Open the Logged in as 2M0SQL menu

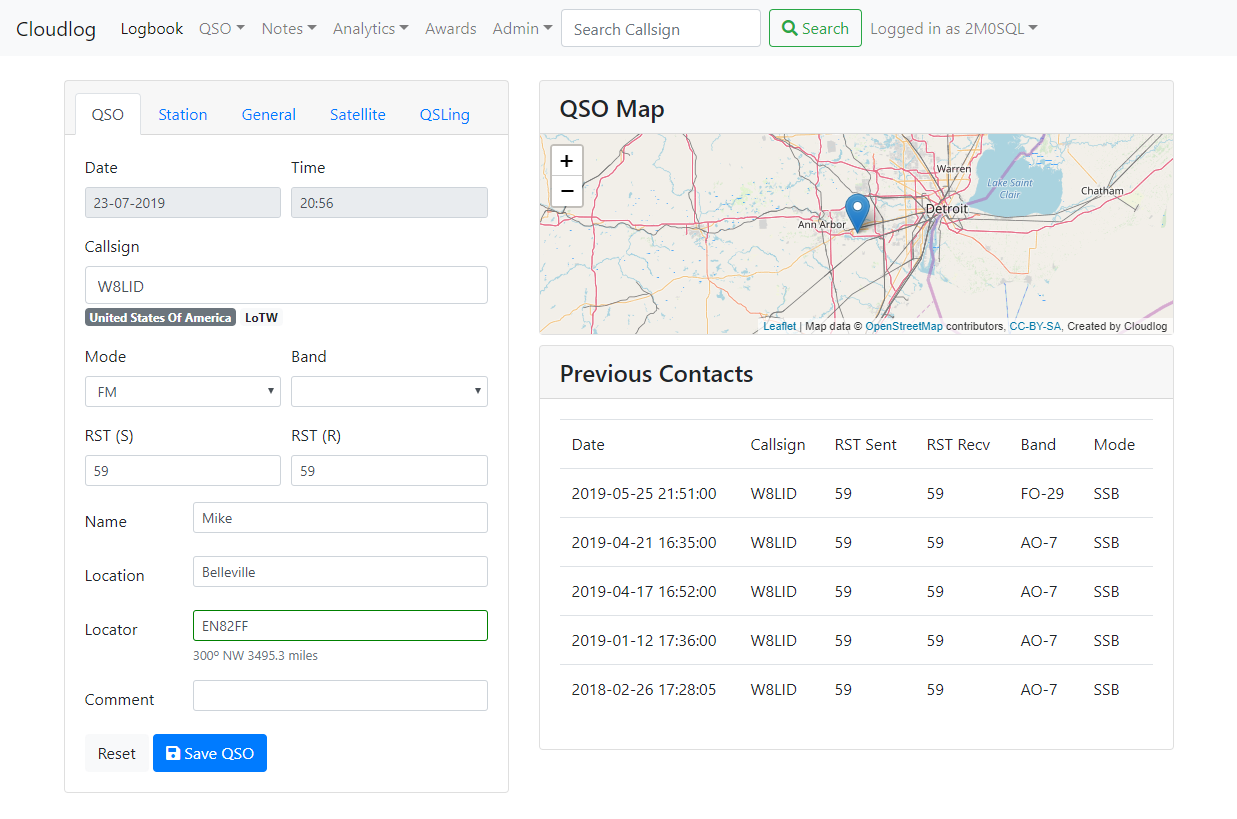(954, 29)
